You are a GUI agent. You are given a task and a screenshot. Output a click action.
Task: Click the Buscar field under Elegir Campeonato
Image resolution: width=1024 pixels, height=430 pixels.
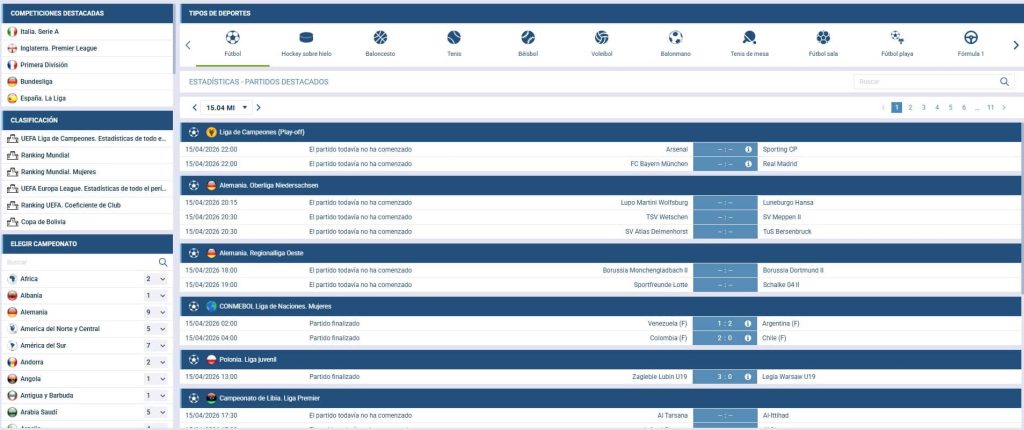coord(81,262)
